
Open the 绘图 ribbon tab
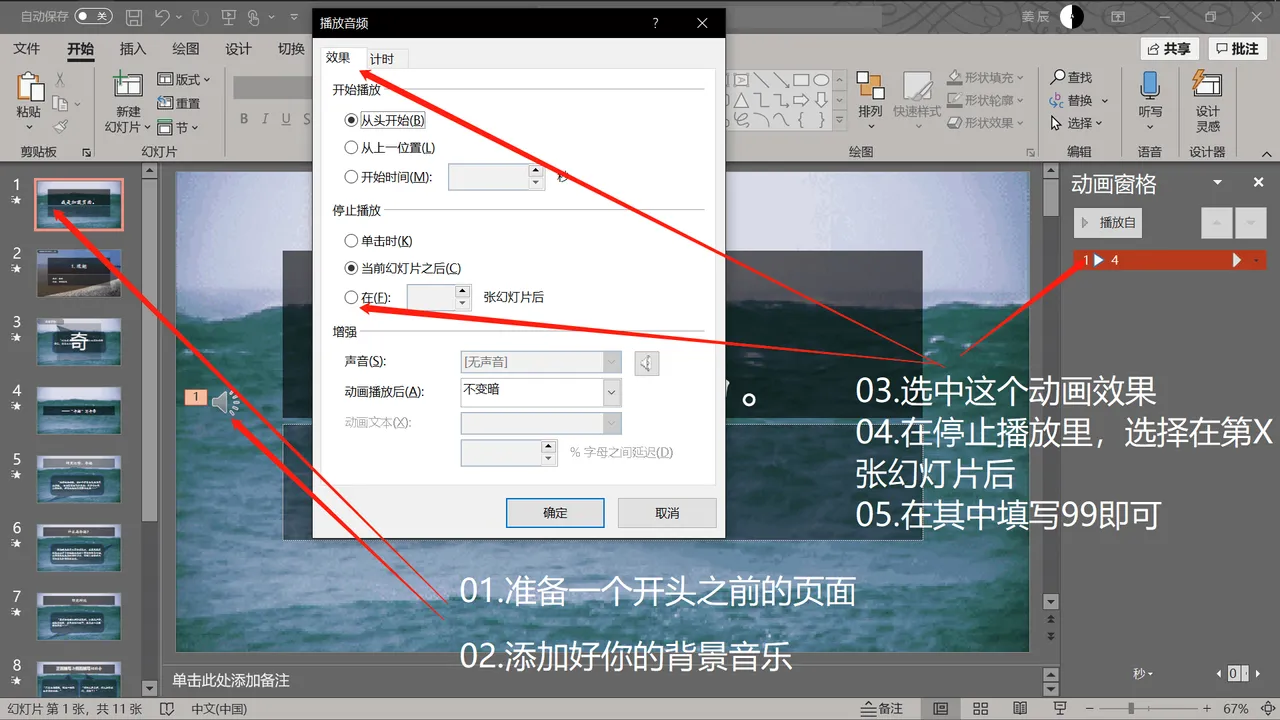coord(186,49)
